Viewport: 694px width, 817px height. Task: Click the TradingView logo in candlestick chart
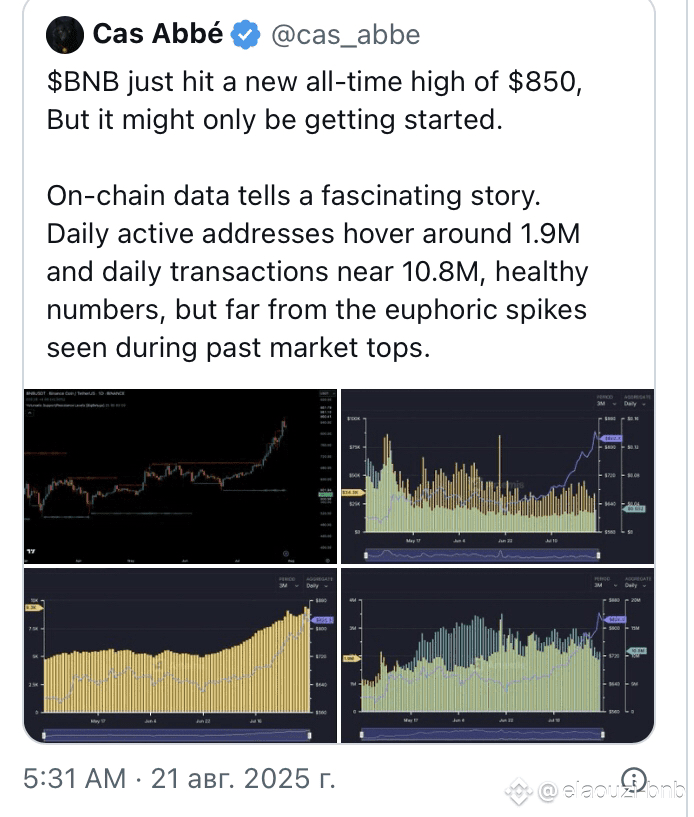31,551
